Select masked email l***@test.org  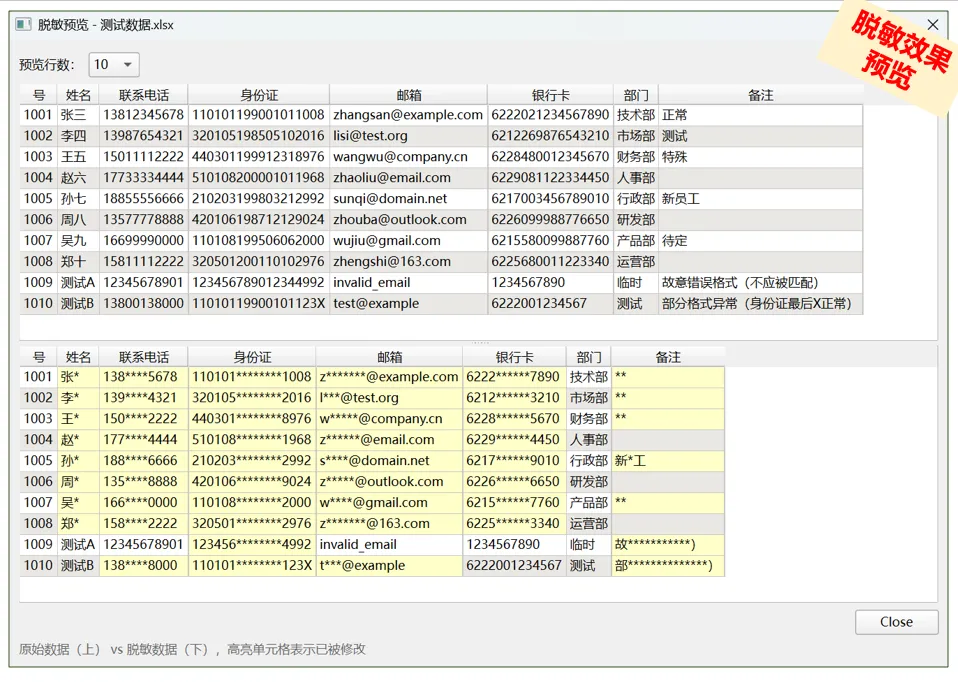[x=389, y=398]
